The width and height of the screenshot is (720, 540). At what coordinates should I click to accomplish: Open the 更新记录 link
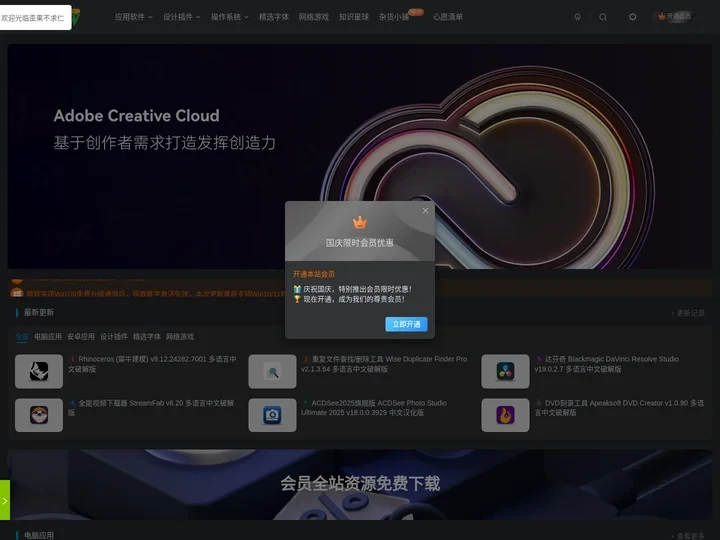[688, 313]
